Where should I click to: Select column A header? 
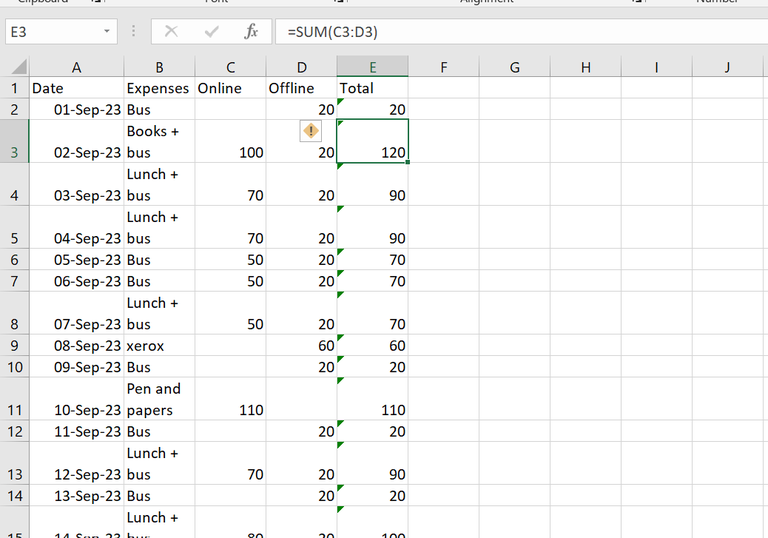pos(76,67)
